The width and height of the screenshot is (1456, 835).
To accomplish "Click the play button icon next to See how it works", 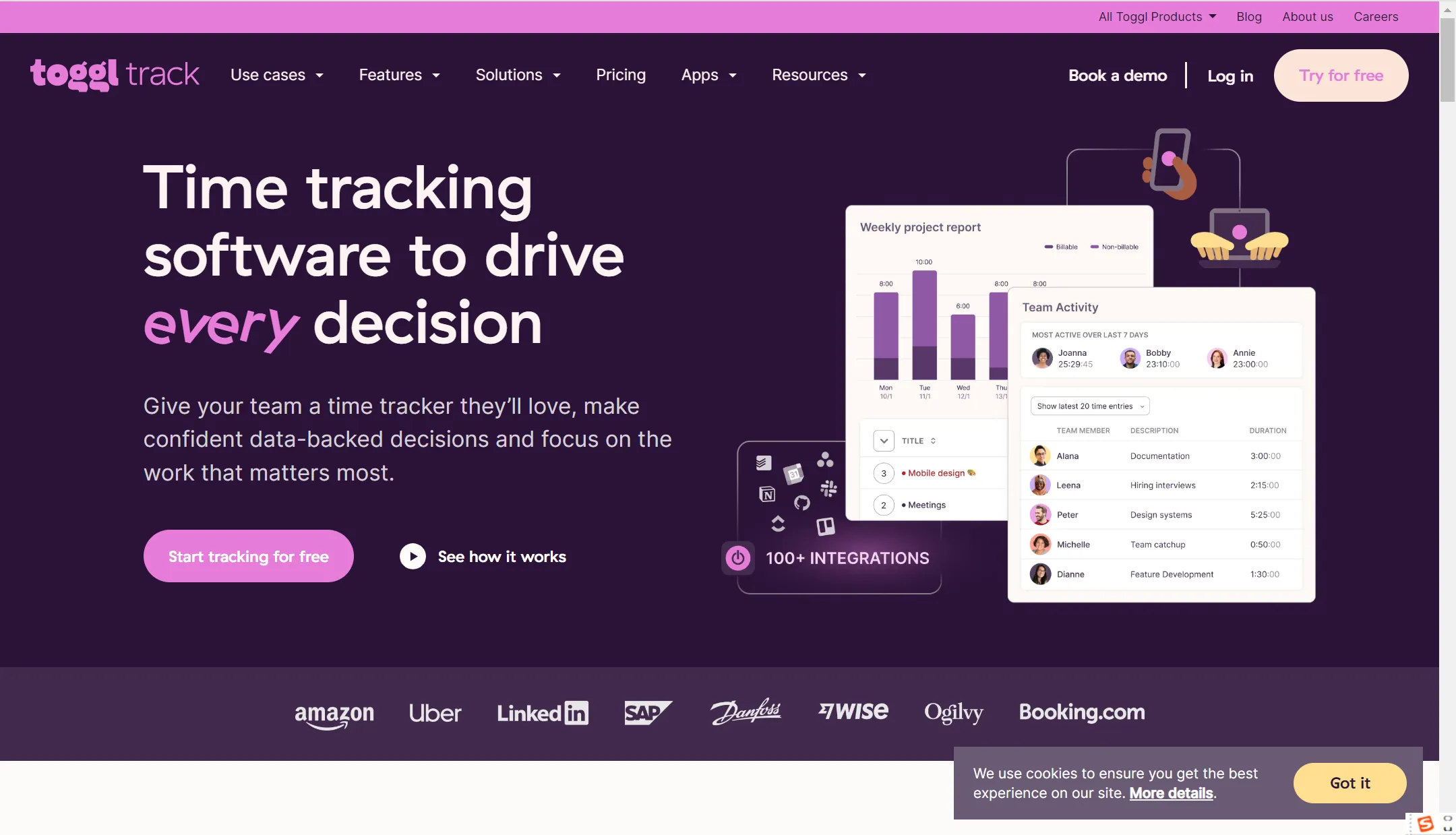I will (412, 555).
